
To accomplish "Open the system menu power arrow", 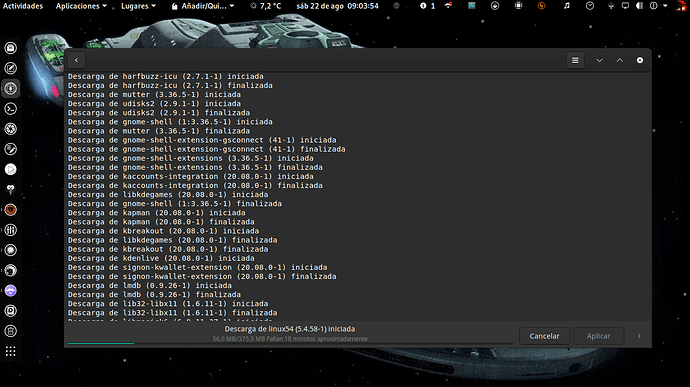I will pos(665,6).
